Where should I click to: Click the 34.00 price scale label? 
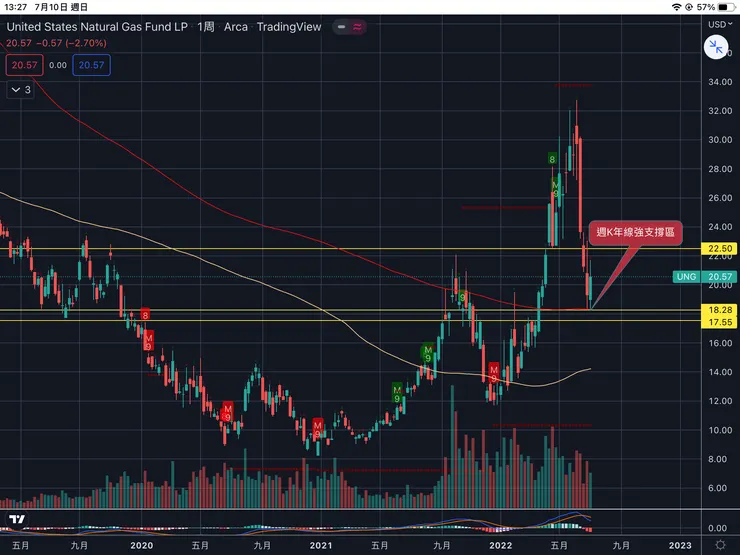[720, 82]
